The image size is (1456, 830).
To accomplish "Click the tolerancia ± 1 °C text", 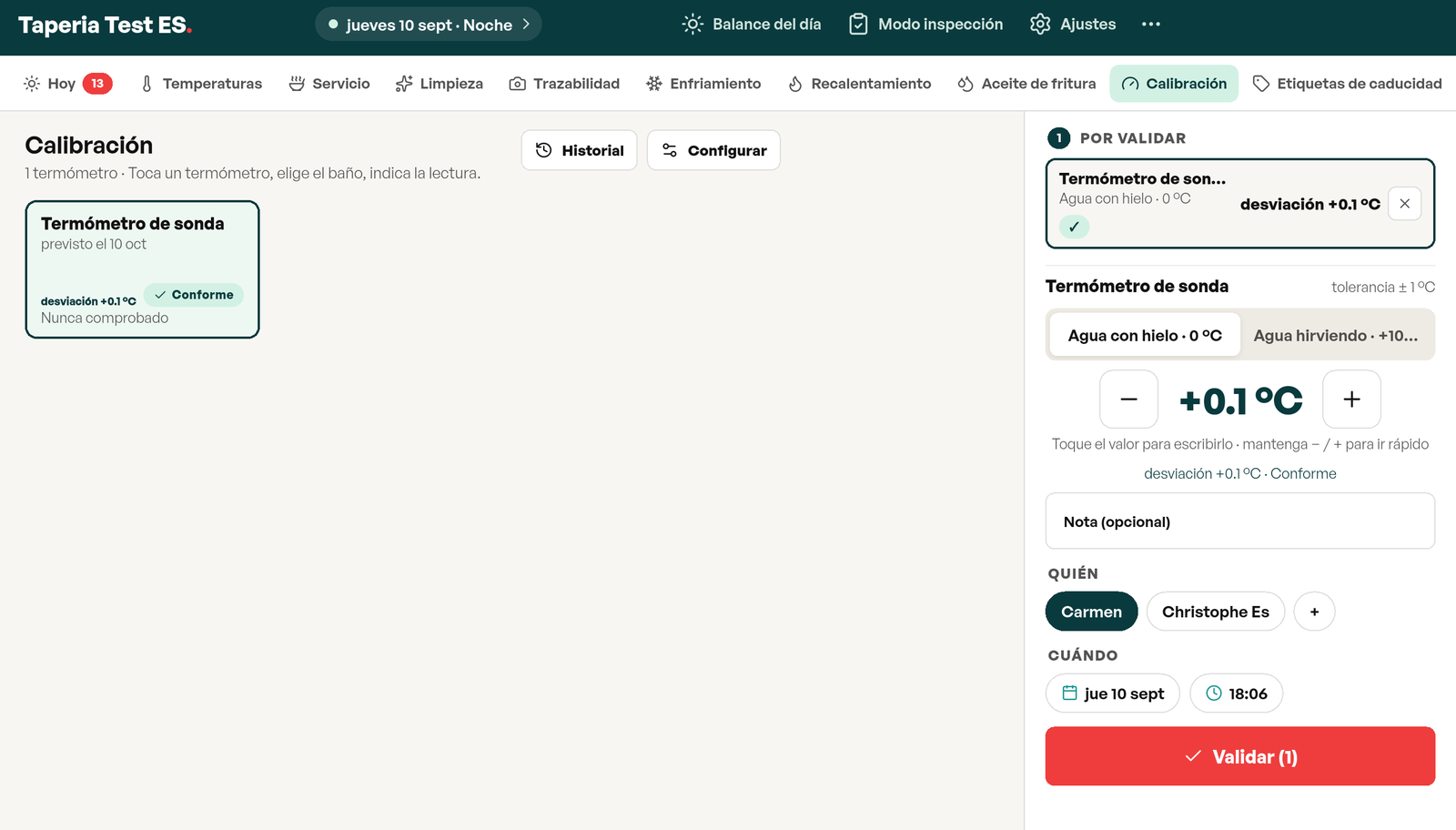I will point(1383,287).
